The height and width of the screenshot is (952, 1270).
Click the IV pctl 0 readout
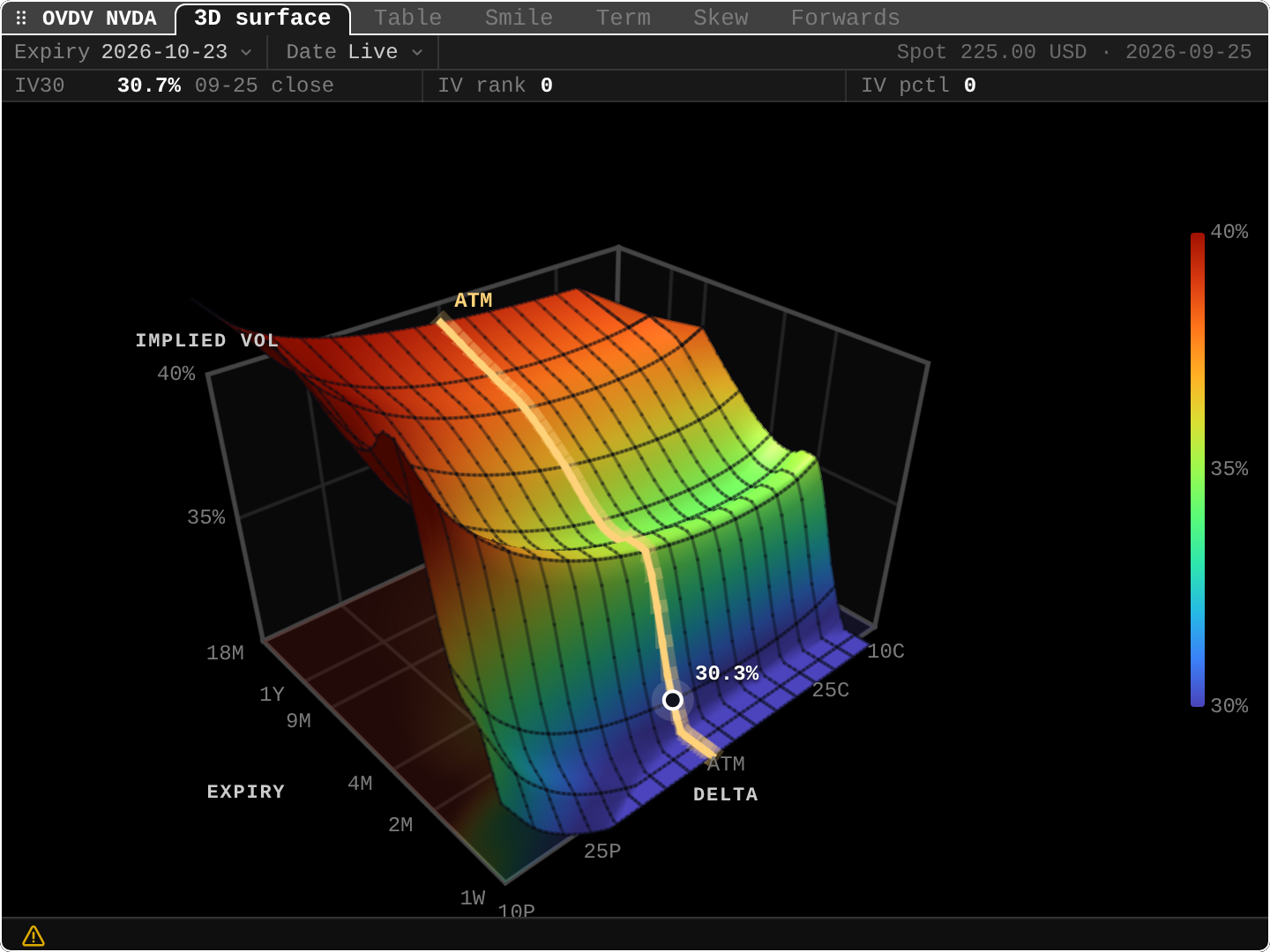pyautogui.click(x=918, y=86)
